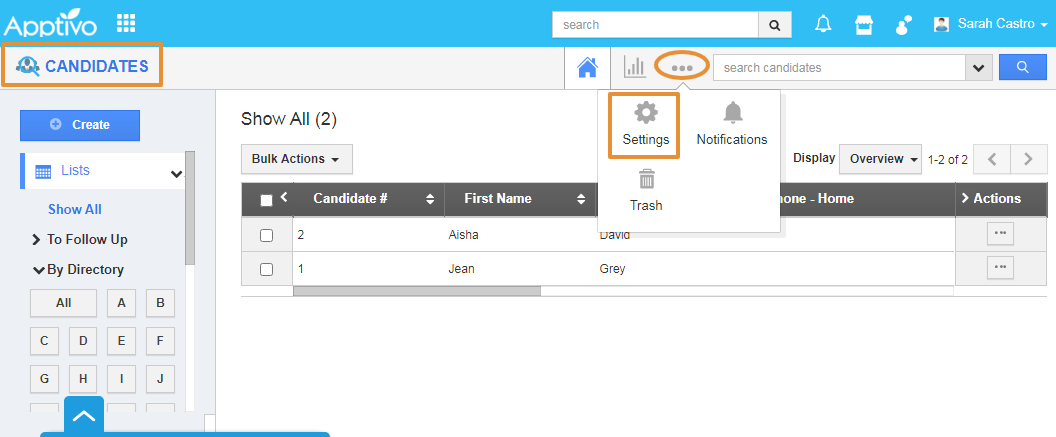
Task: Click the last name cell Grey
Action: pos(612,269)
